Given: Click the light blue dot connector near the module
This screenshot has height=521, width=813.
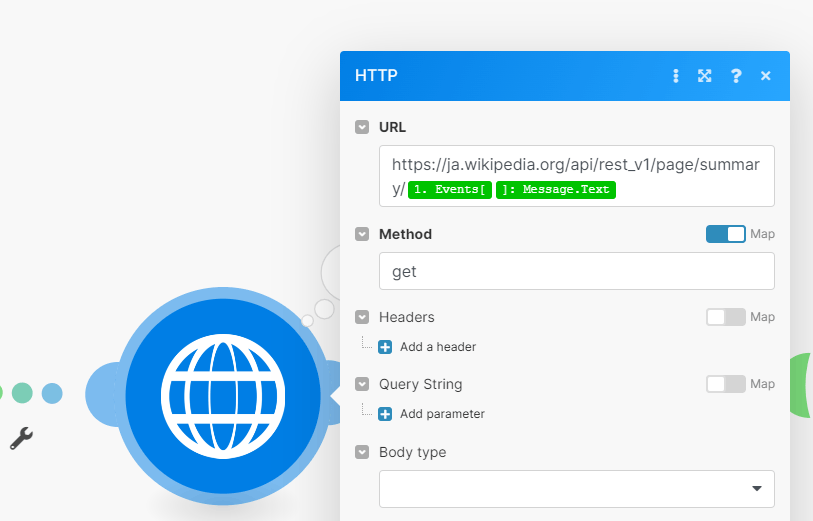Looking at the screenshot, I should click(x=52, y=393).
